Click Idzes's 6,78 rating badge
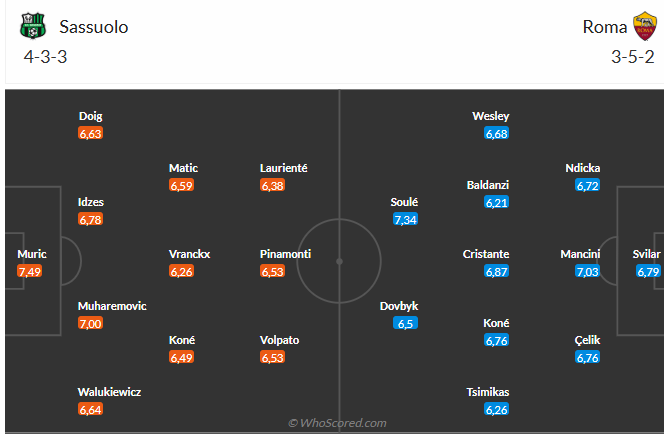Screen dimensions: 664x434 91,219
